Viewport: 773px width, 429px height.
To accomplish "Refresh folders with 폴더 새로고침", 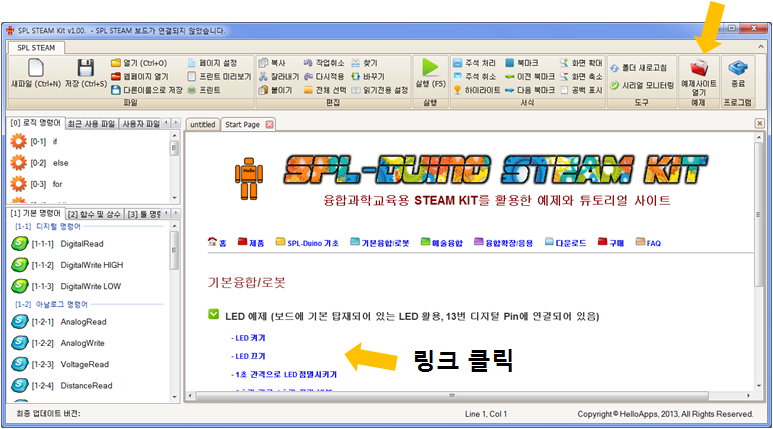I will [x=639, y=68].
